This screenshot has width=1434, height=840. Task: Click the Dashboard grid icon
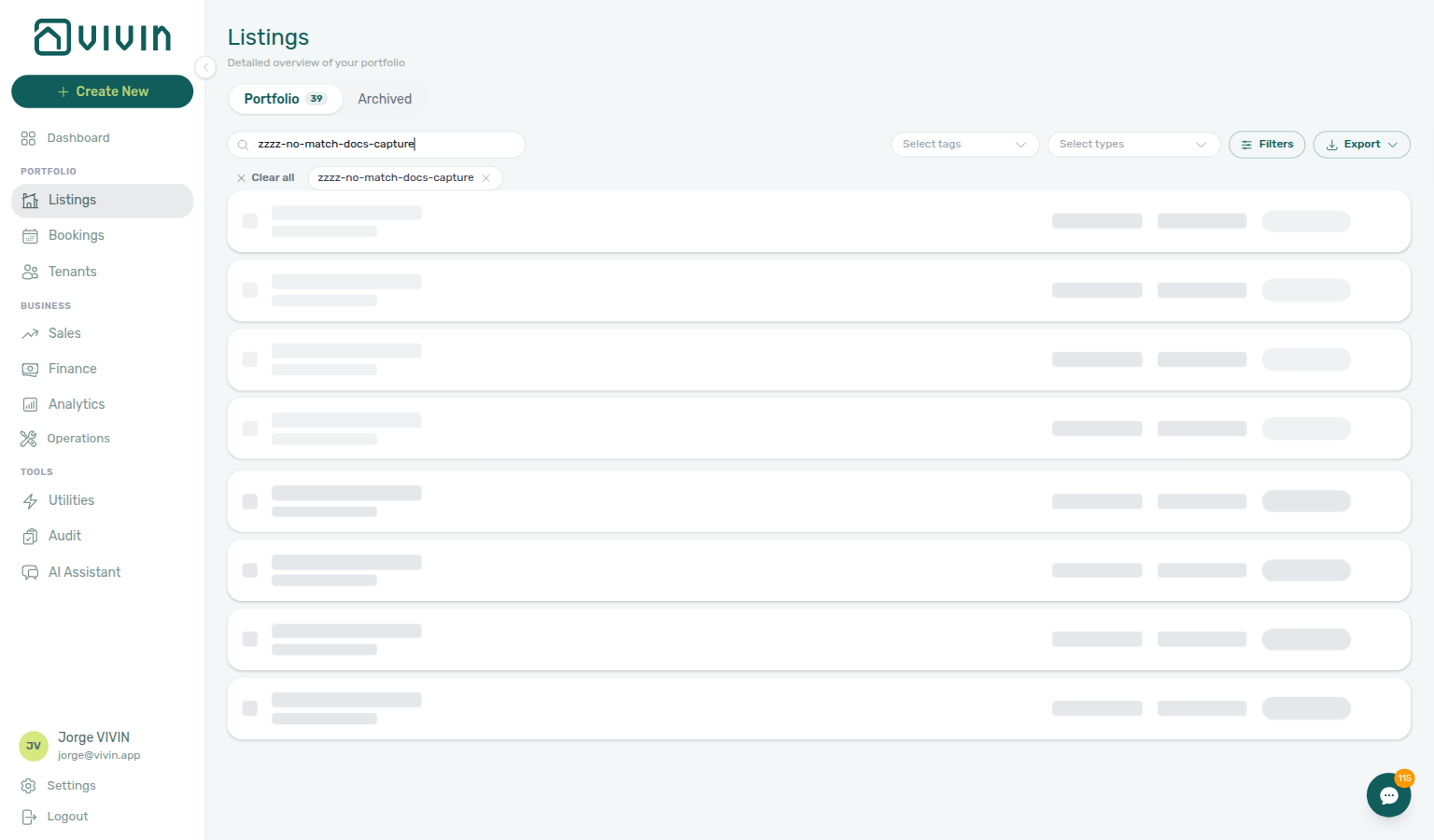pyautogui.click(x=29, y=138)
